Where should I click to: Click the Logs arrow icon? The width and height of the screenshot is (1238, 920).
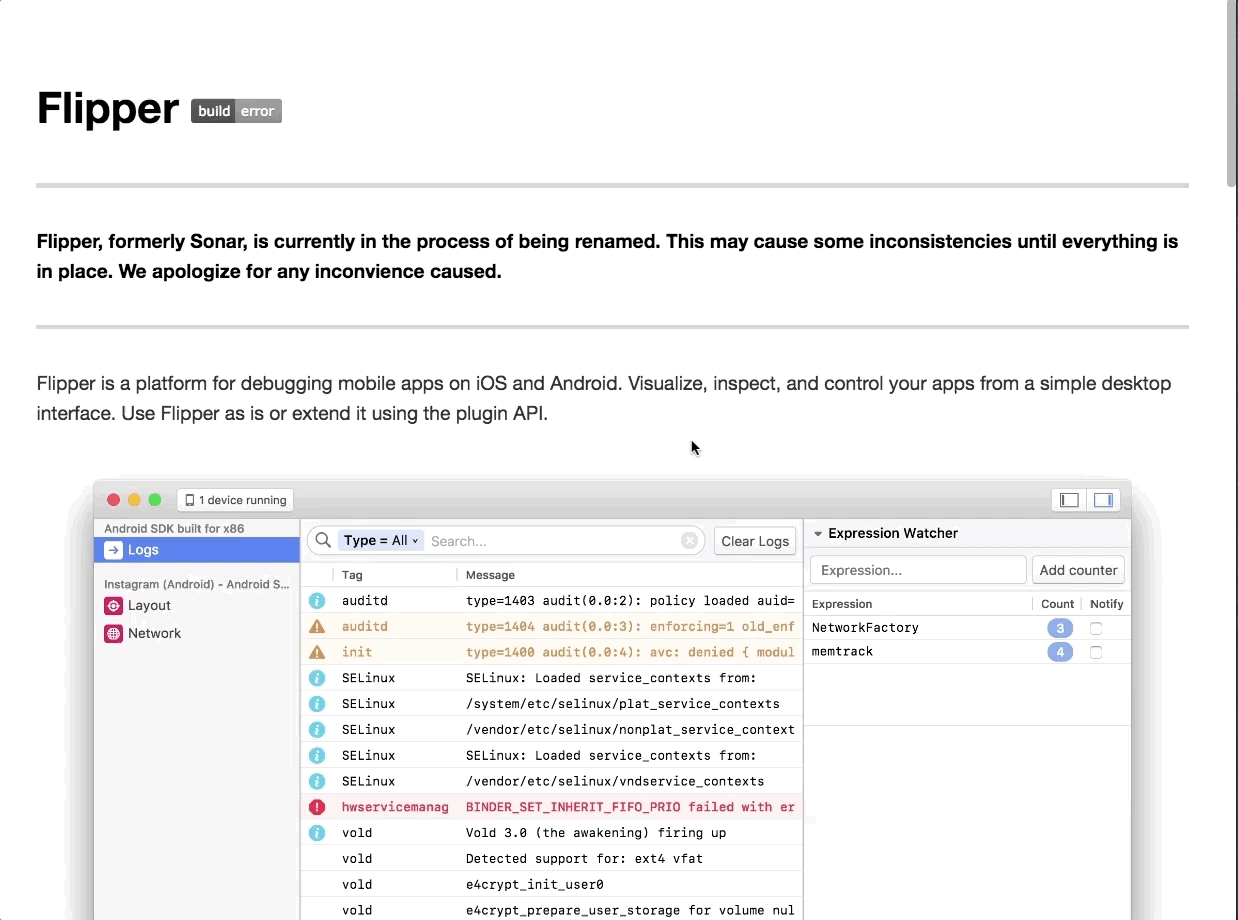pyautogui.click(x=114, y=550)
